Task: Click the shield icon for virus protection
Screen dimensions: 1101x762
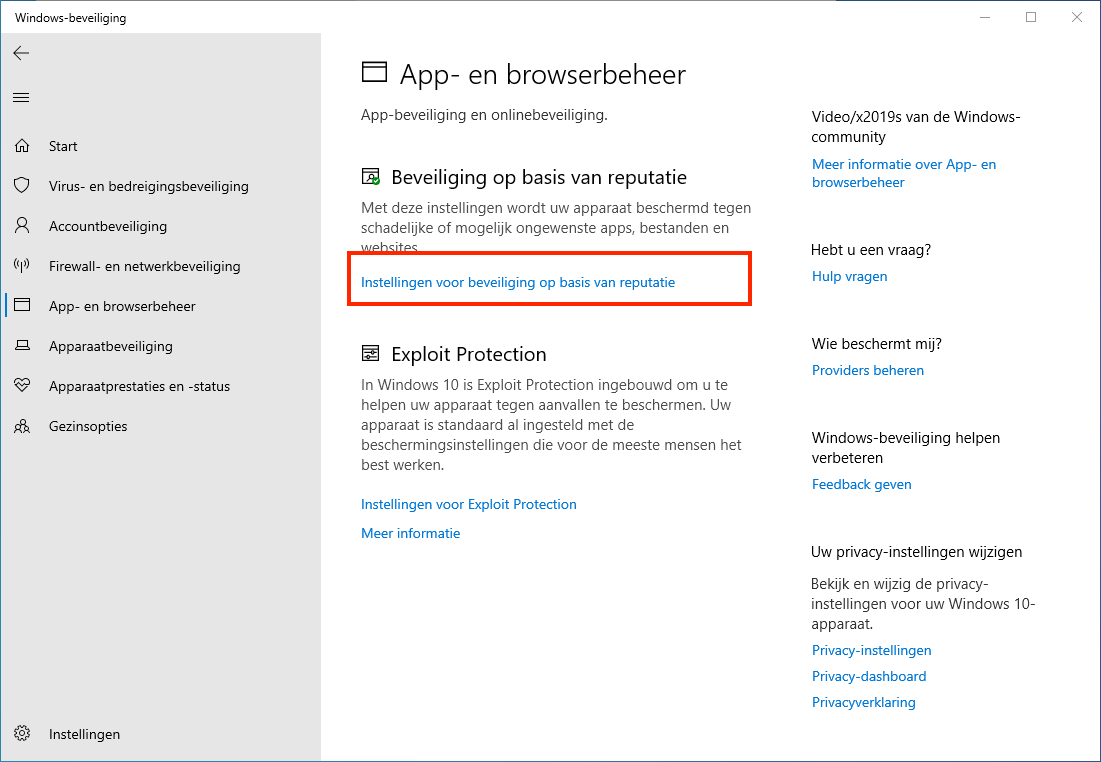Action: 21,186
